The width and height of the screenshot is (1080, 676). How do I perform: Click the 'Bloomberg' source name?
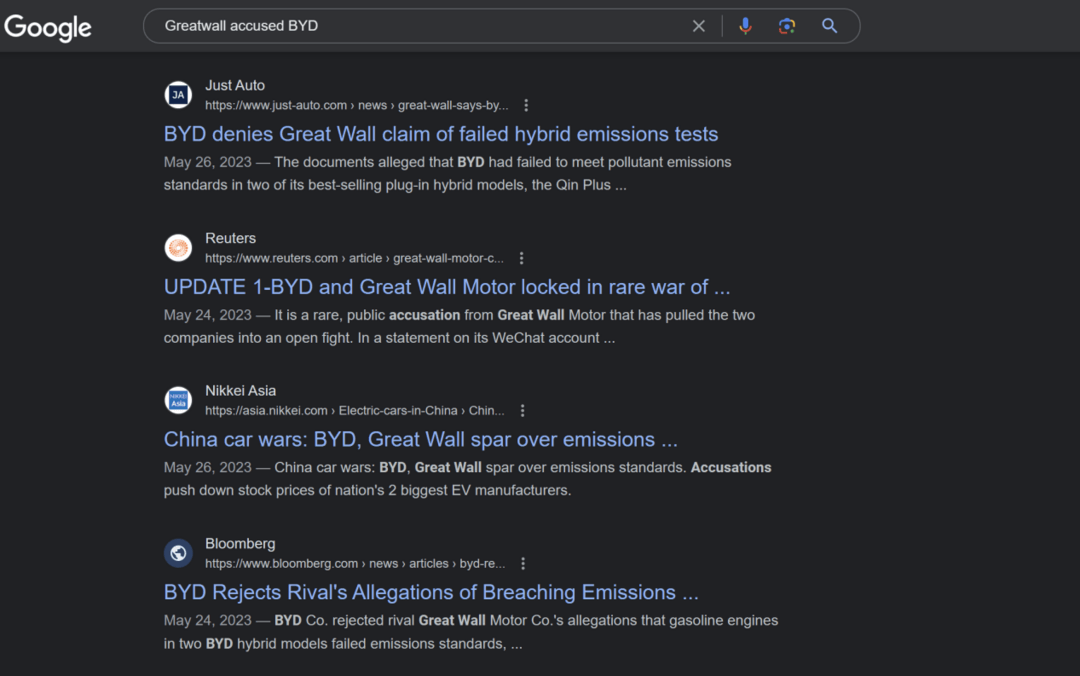tap(240, 544)
